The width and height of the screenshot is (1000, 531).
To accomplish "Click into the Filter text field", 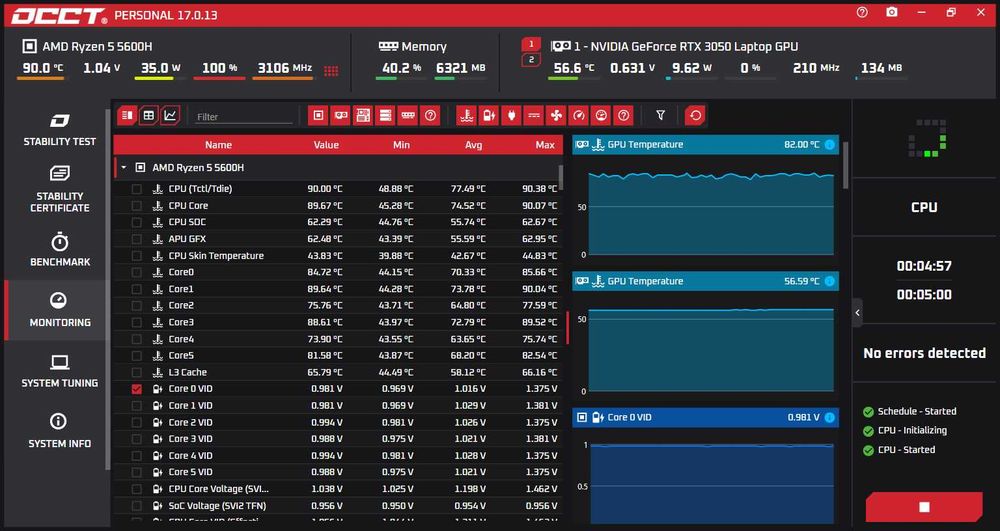I will click(x=244, y=117).
